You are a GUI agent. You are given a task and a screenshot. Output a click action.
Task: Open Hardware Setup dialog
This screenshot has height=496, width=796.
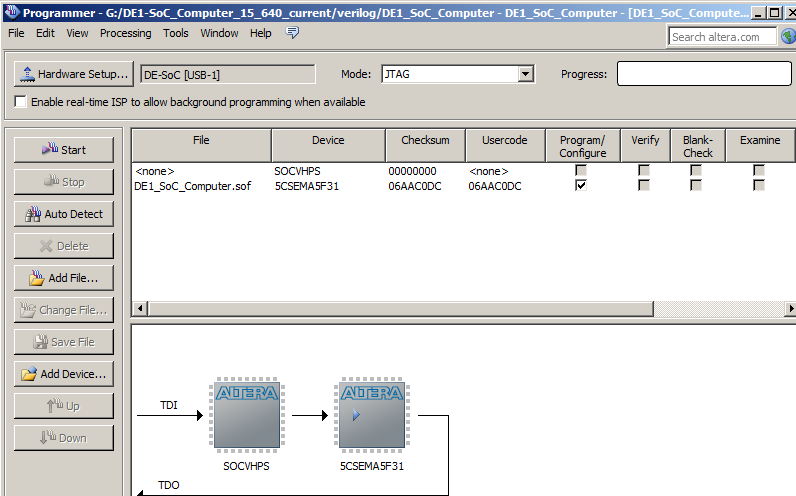pos(74,74)
